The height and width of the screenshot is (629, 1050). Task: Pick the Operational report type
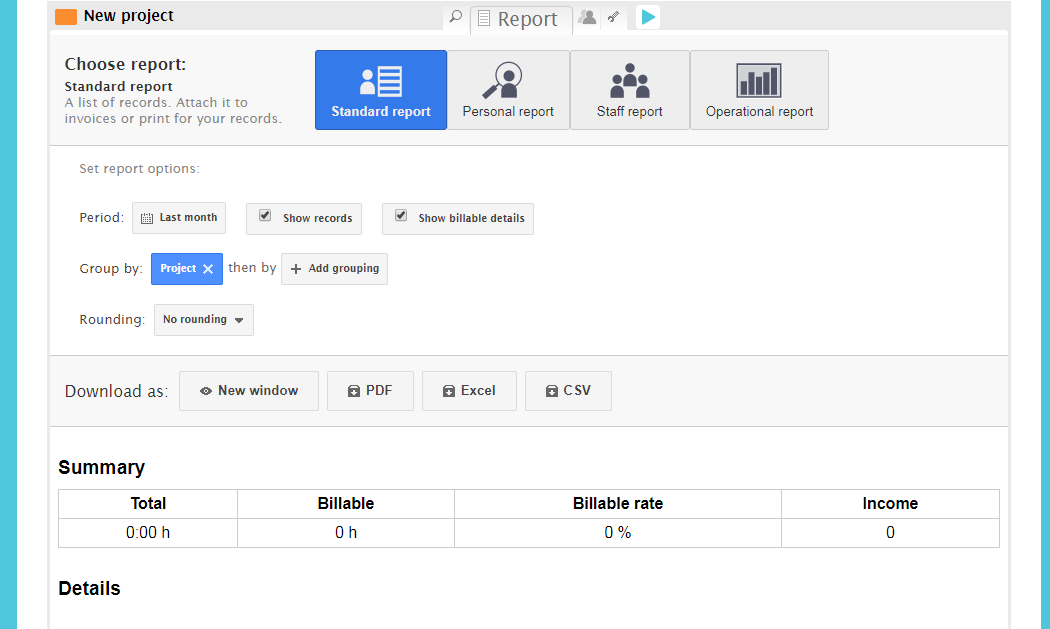pyautogui.click(x=759, y=90)
